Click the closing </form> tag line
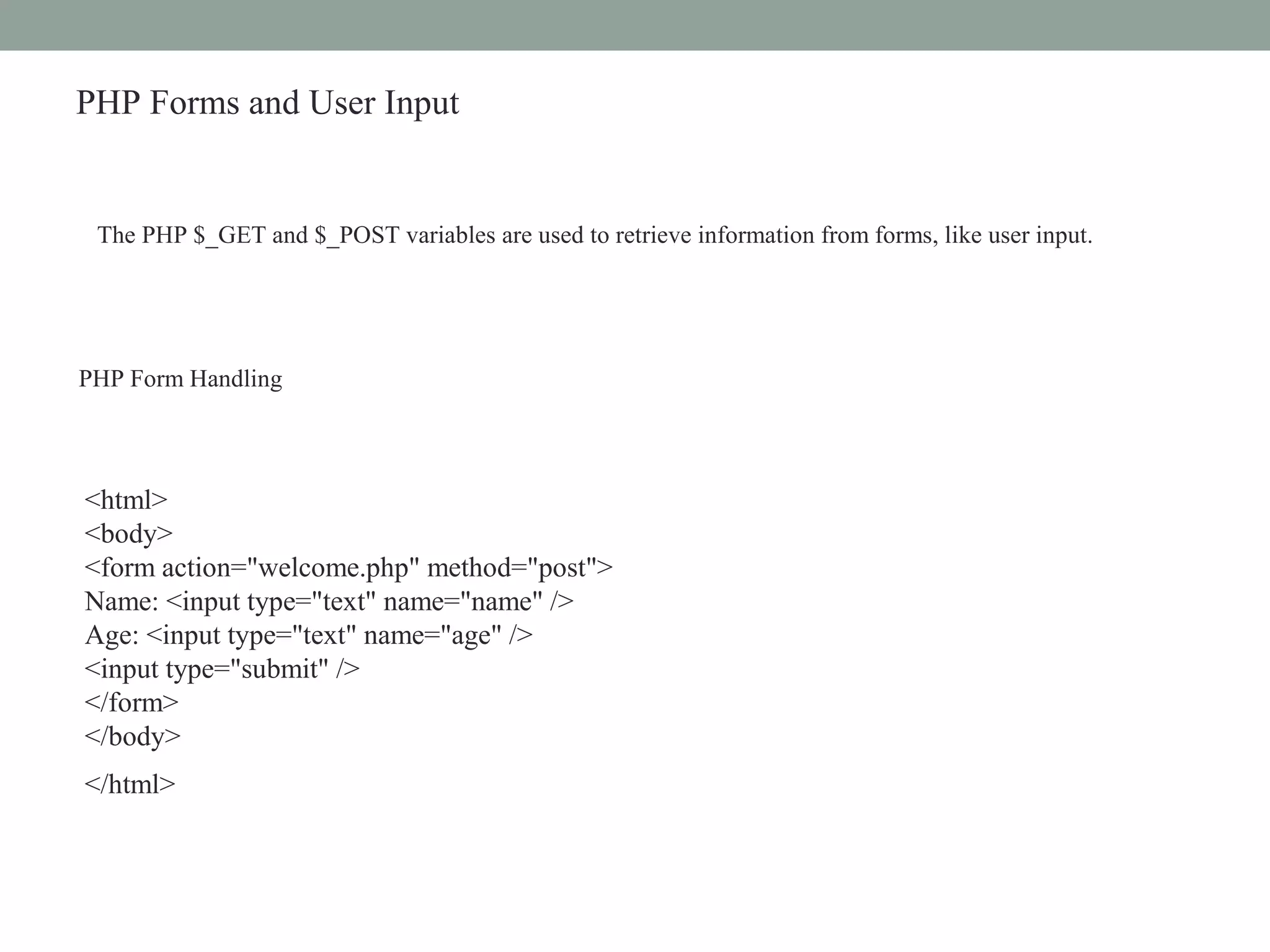 (x=131, y=703)
